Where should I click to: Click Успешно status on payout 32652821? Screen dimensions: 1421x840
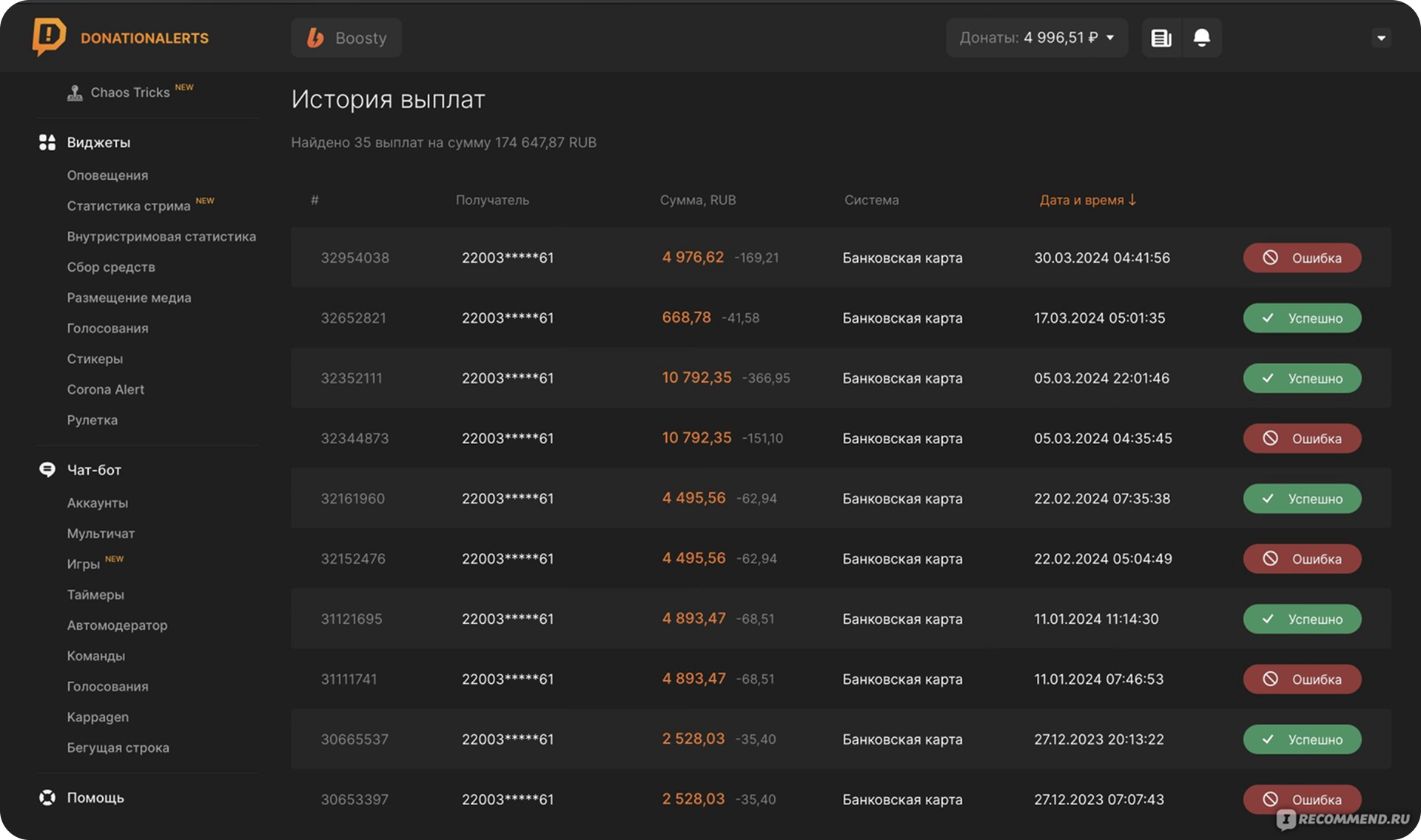point(1302,318)
